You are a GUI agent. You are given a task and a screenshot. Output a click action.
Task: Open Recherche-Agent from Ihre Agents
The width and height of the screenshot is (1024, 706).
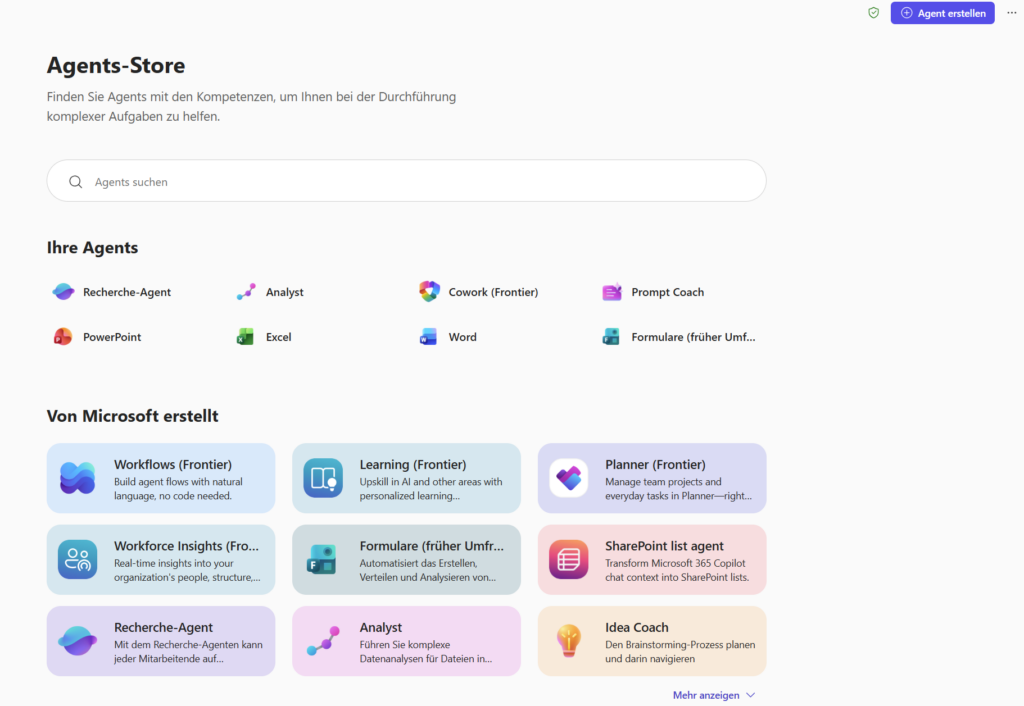(x=127, y=292)
